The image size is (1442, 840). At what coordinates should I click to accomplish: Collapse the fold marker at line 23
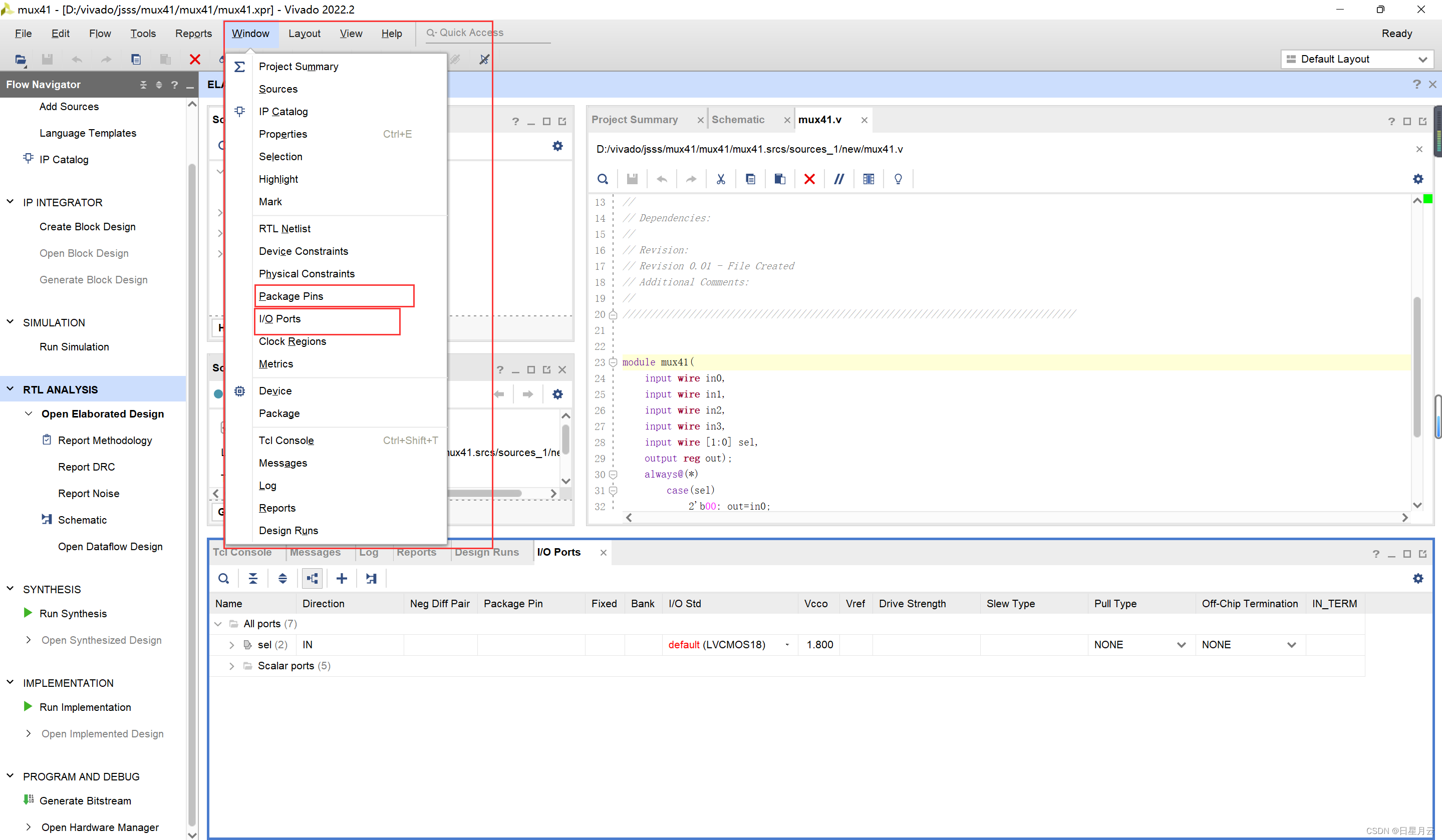click(x=613, y=362)
